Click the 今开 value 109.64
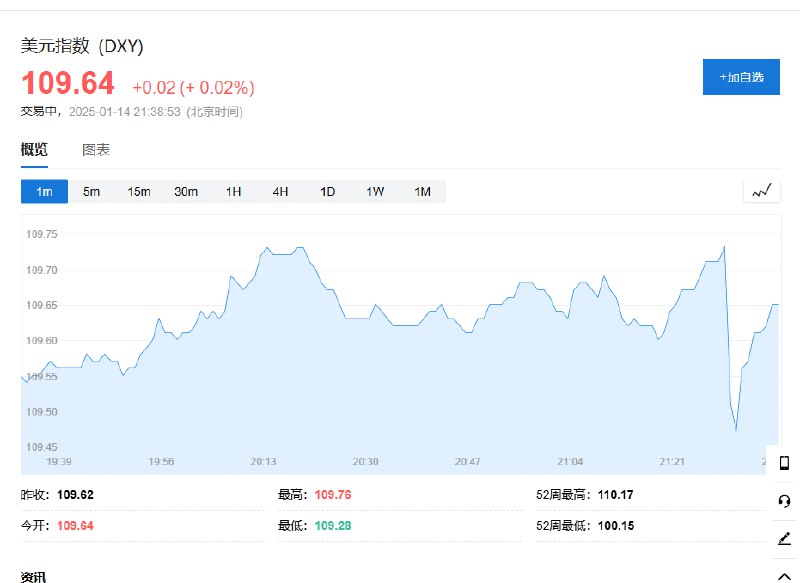This screenshot has height=583, width=800. click(76, 526)
